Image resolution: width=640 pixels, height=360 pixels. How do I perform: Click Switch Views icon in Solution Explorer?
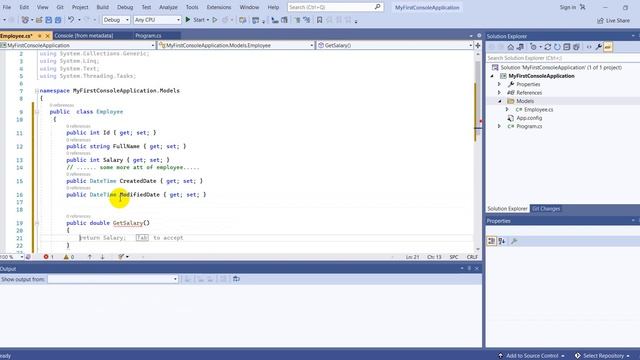pyautogui.click(x=520, y=47)
